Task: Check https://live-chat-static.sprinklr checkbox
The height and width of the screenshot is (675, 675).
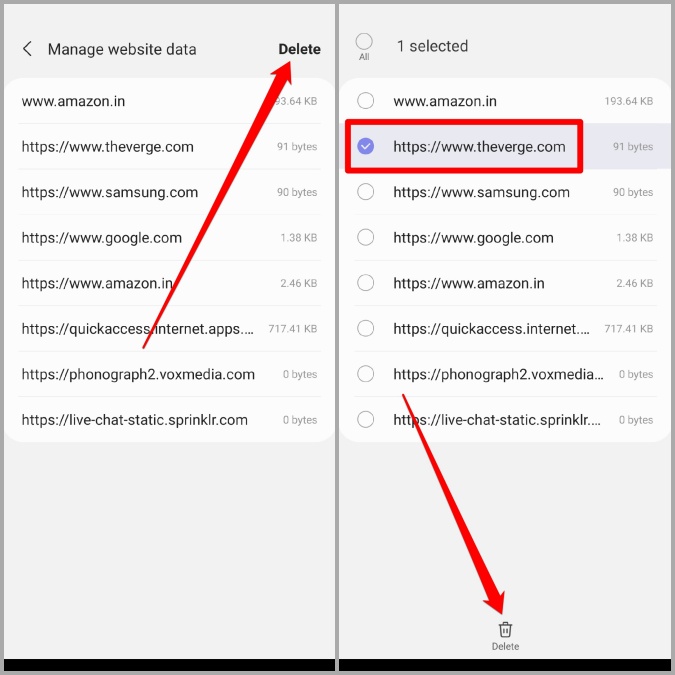Action: [365, 420]
